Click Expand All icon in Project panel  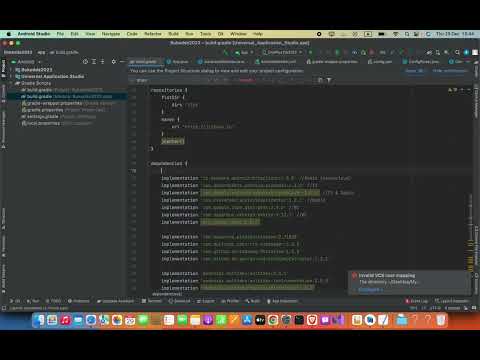[x=94, y=62]
